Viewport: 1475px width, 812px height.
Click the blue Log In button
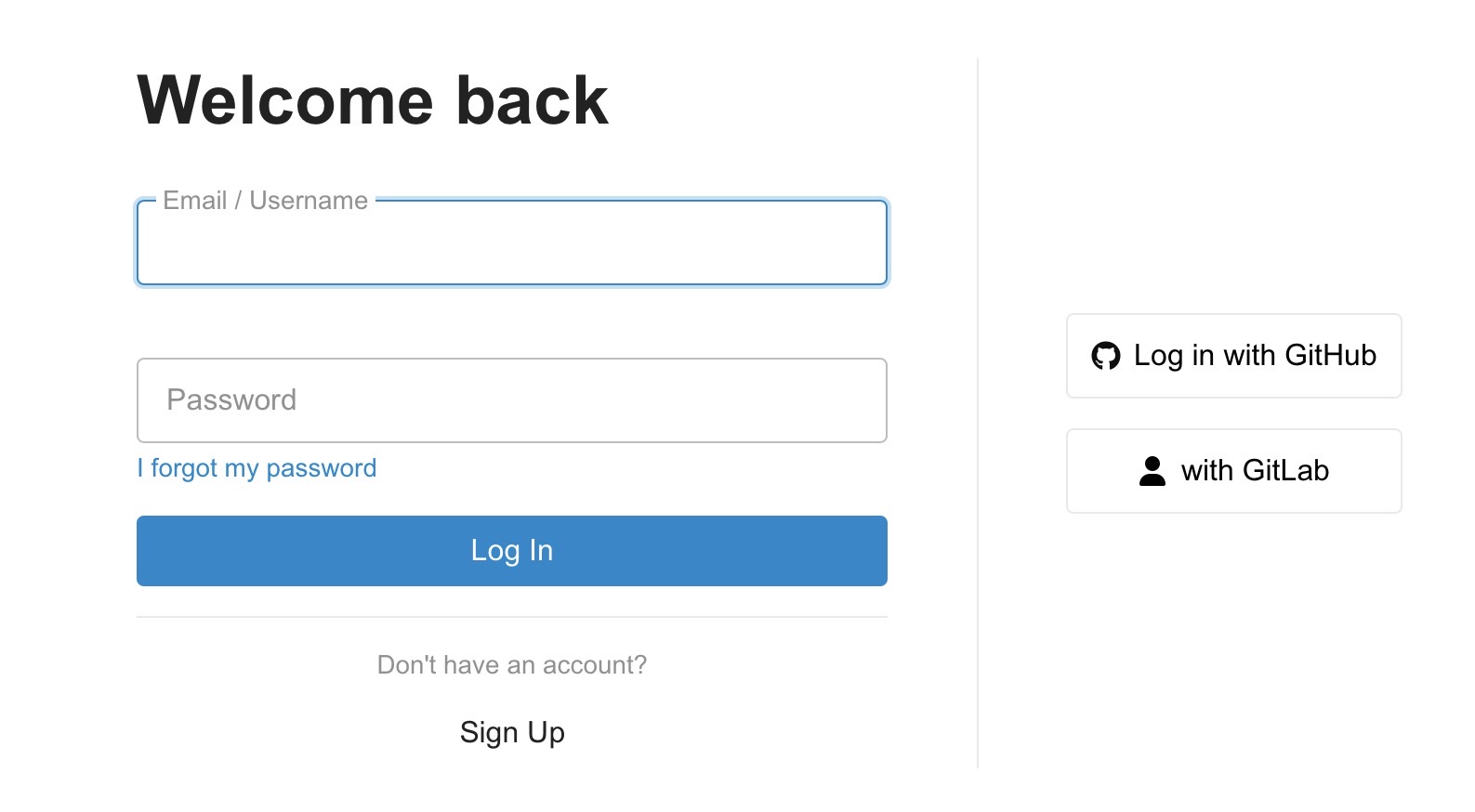tap(512, 551)
